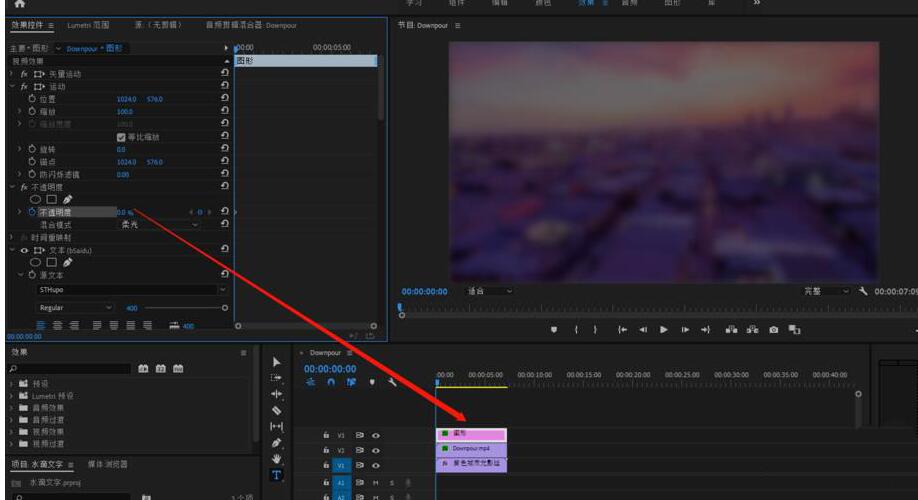918x500 pixels.
Task: Select the Track Select Forward tool
Action: point(276,378)
